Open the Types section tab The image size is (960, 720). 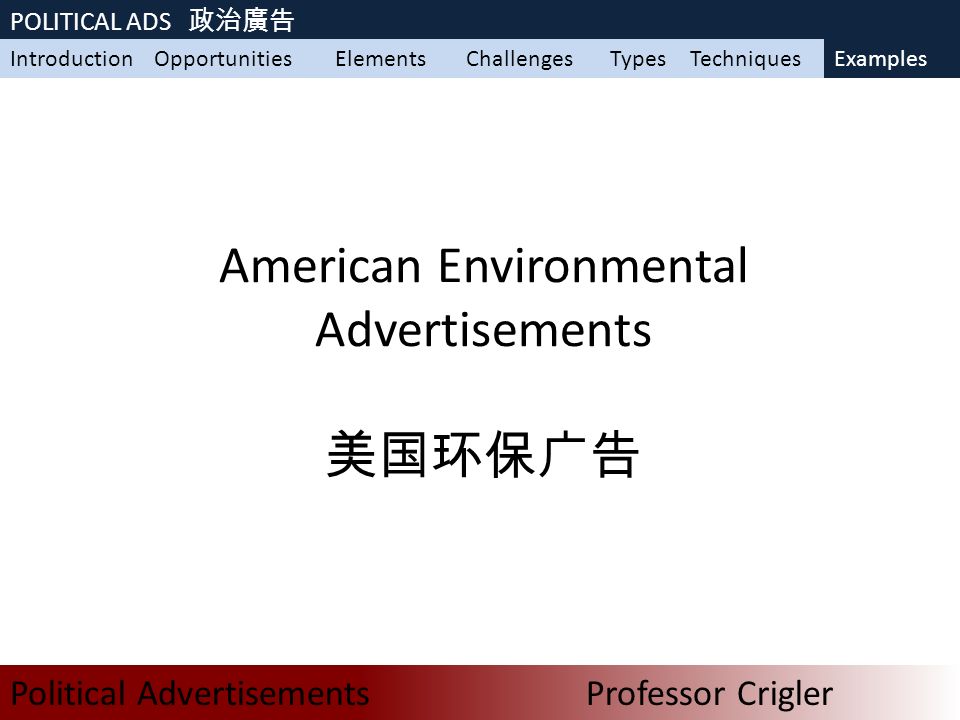click(x=637, y=59)
